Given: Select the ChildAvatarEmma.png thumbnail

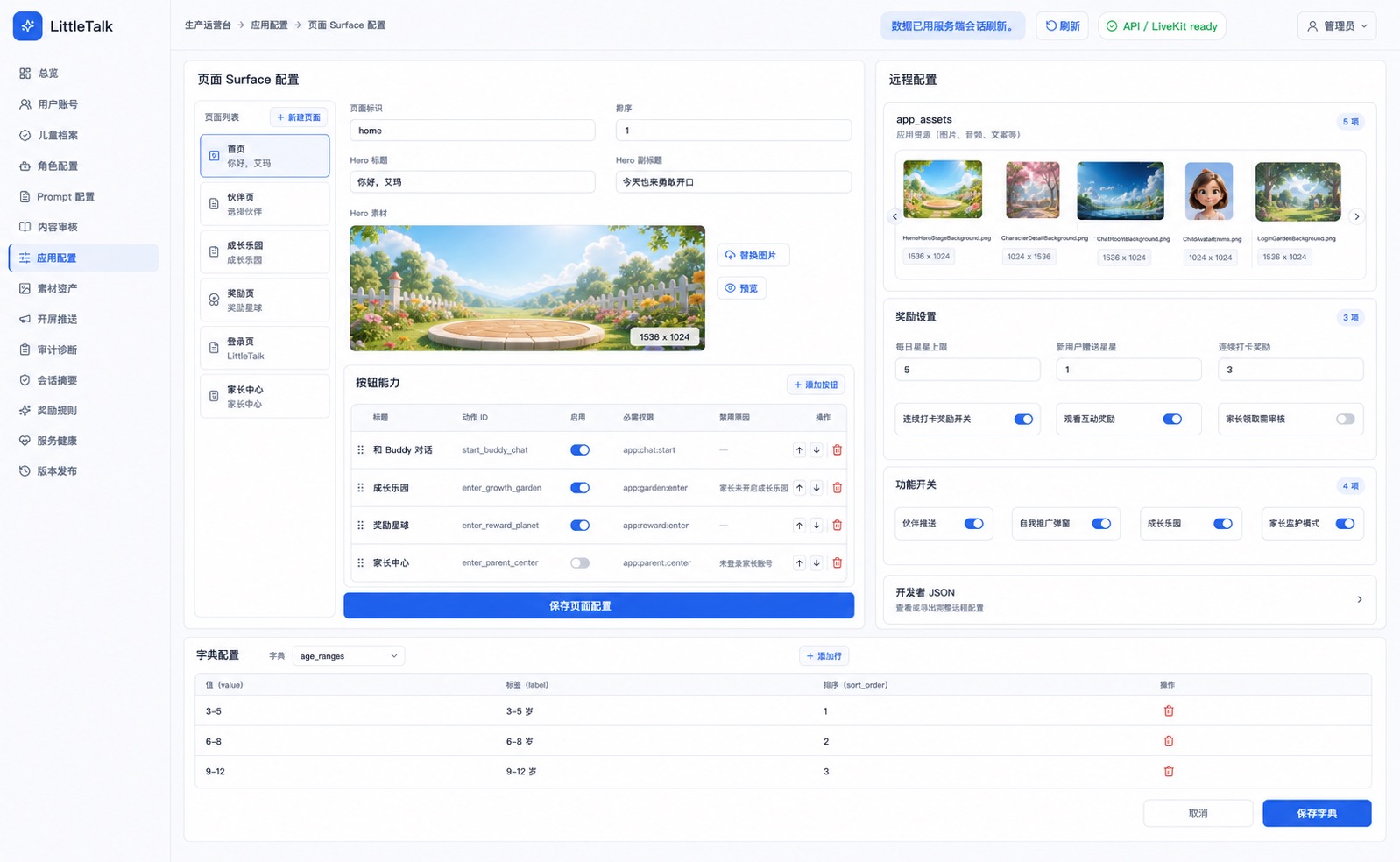Looking at the screenshot, I should click(x=1209, y=190).
